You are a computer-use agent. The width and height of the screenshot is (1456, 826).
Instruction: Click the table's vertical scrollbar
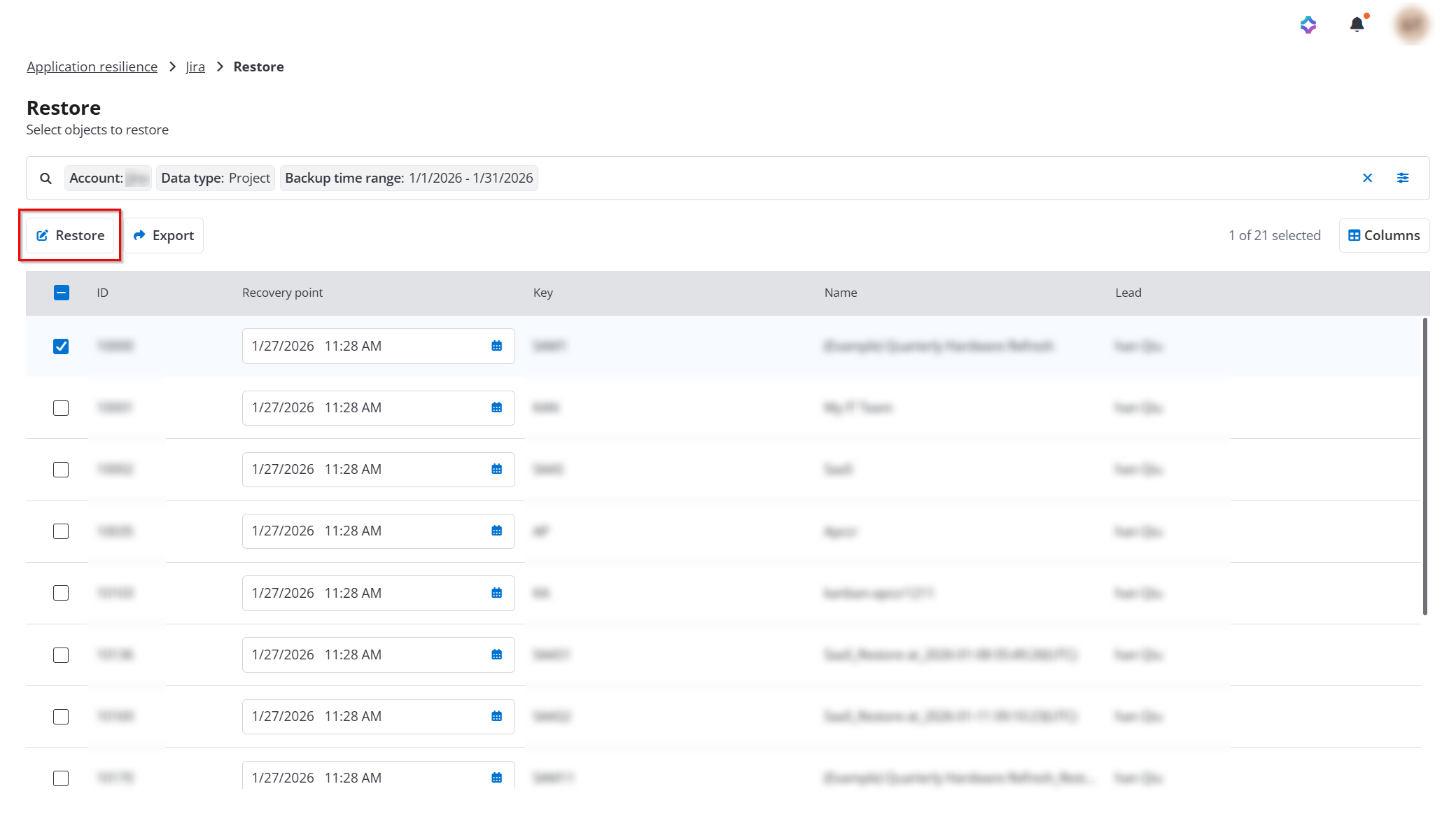pyautogui.click(x=1424, y=466)
